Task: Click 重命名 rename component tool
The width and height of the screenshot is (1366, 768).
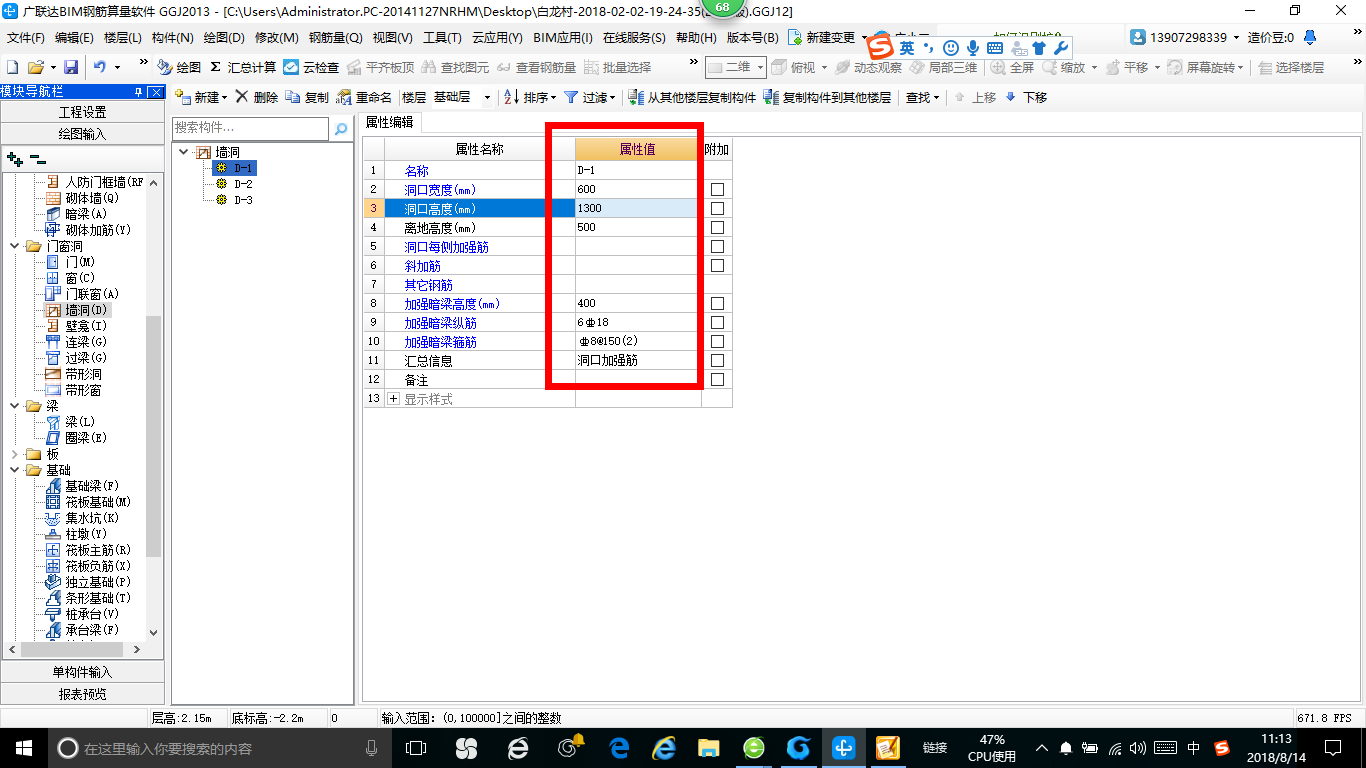Action: coord(364,97)
